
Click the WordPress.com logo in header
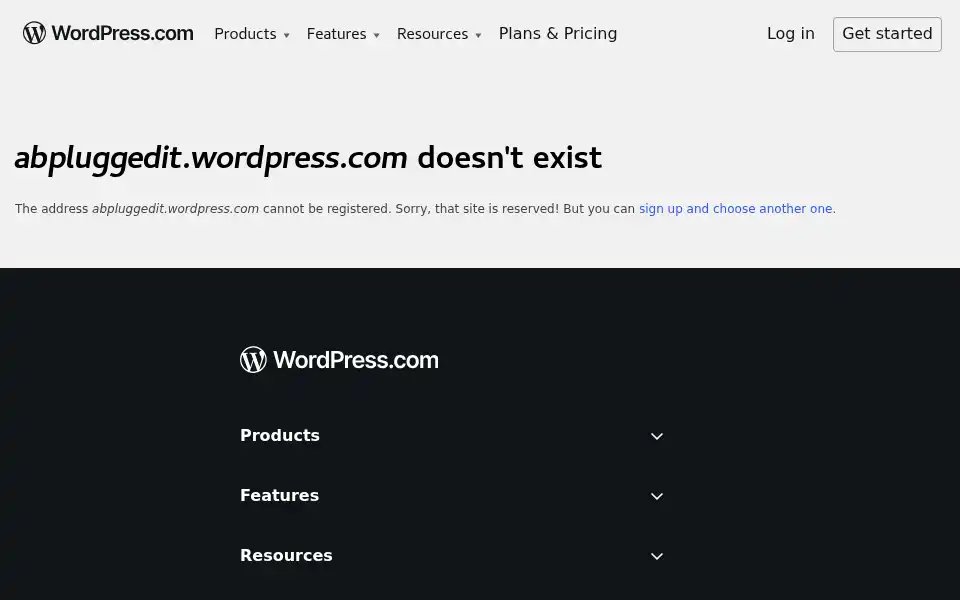coord(108,33)
